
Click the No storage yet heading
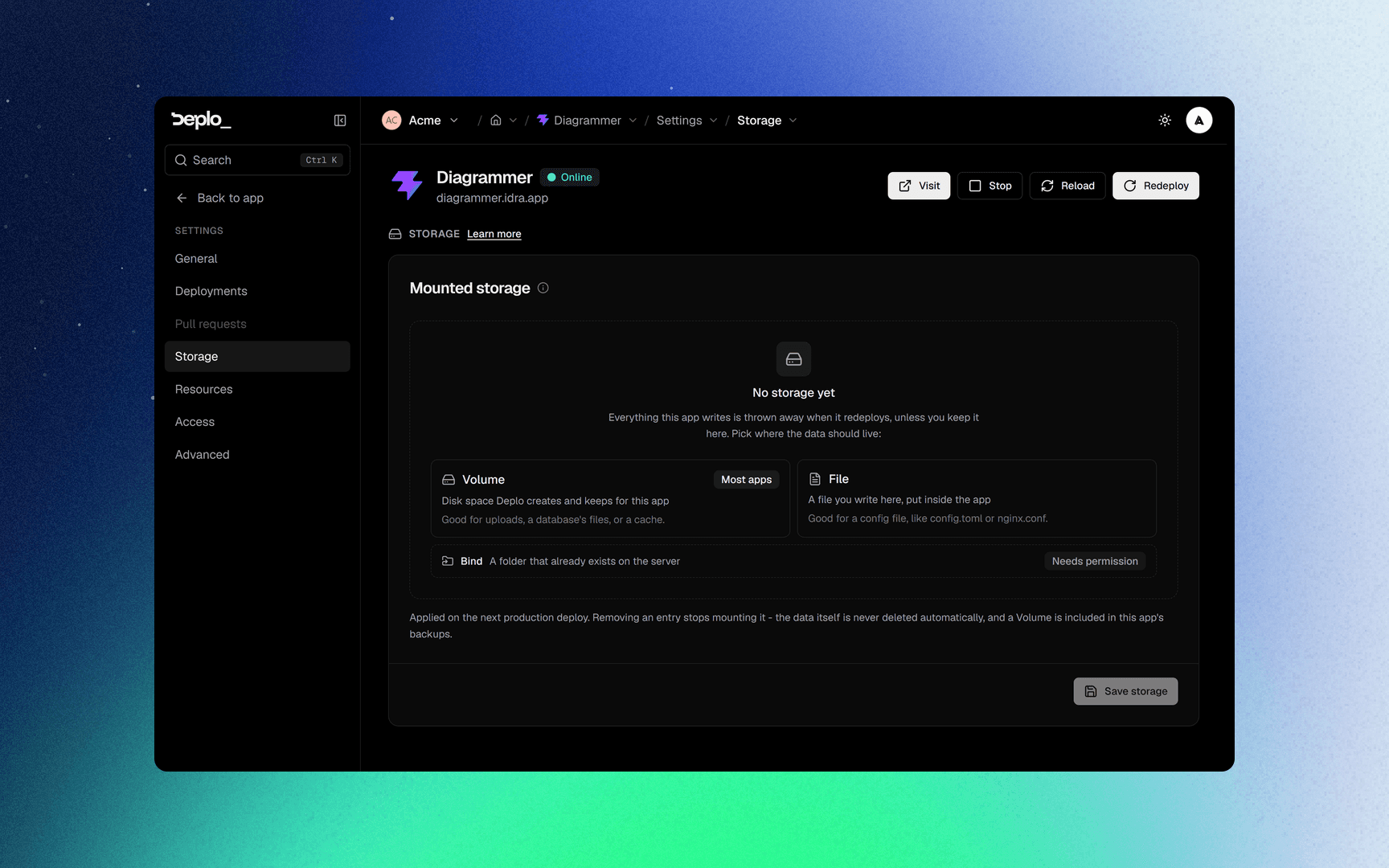793,393
